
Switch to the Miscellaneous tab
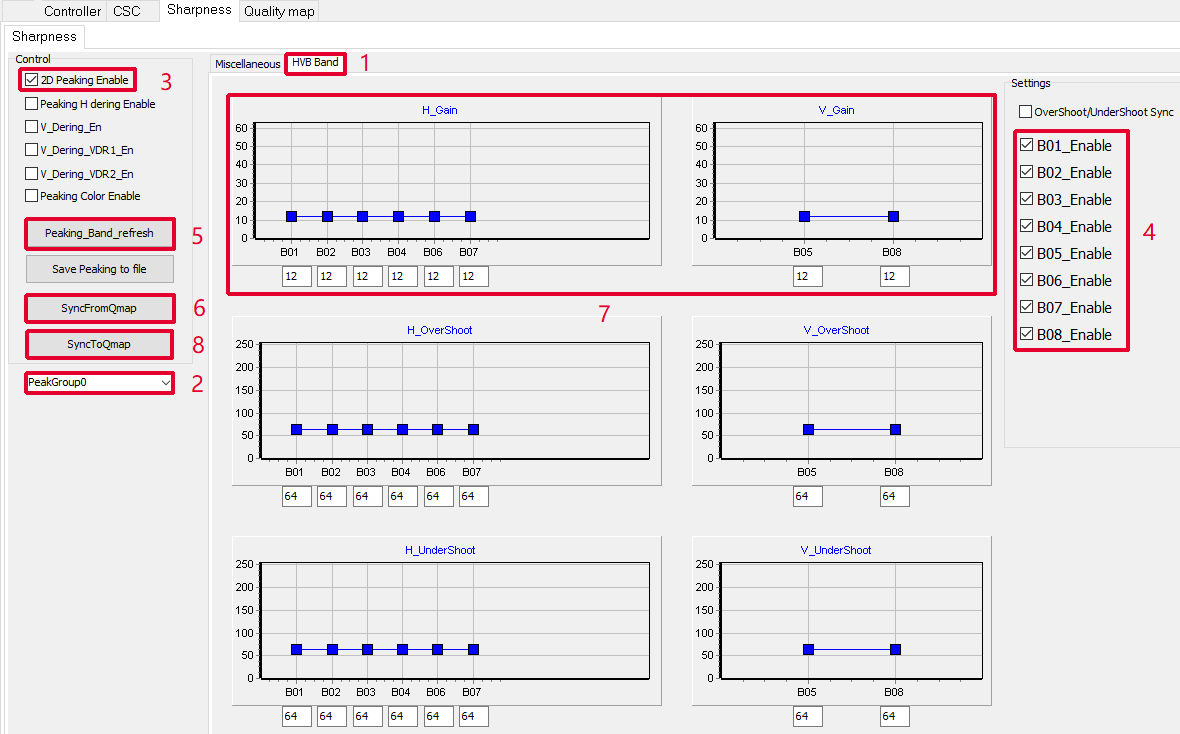[248, 64]
